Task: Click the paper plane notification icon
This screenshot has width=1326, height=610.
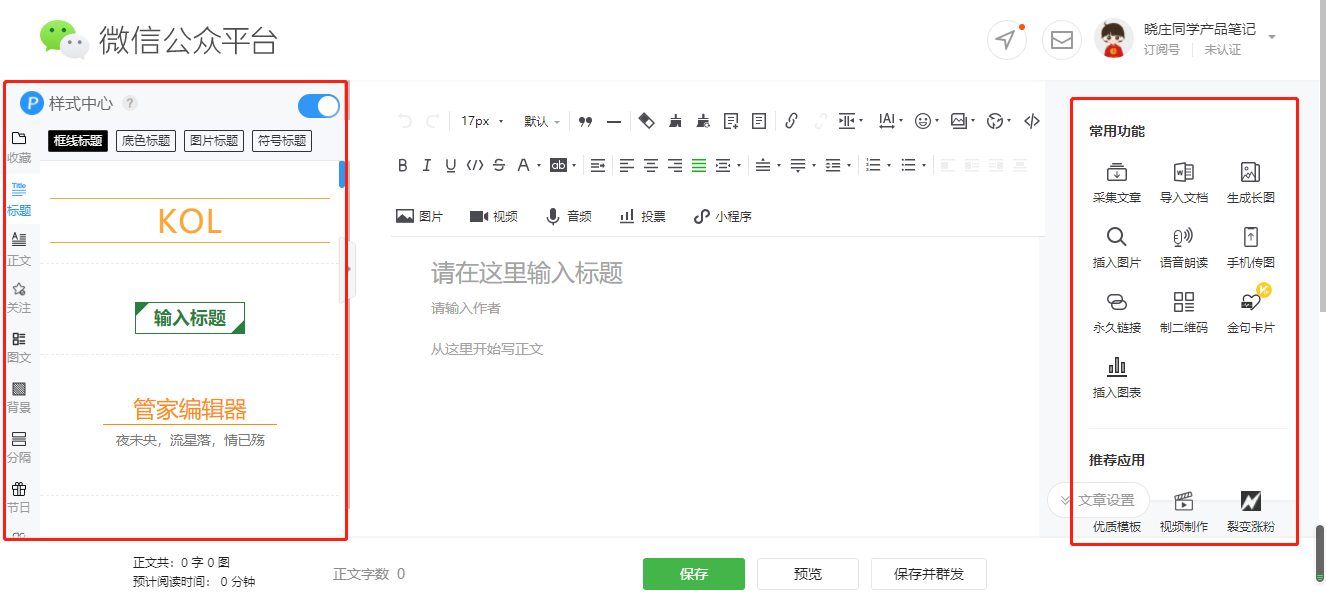Action: coord(1007,40)
